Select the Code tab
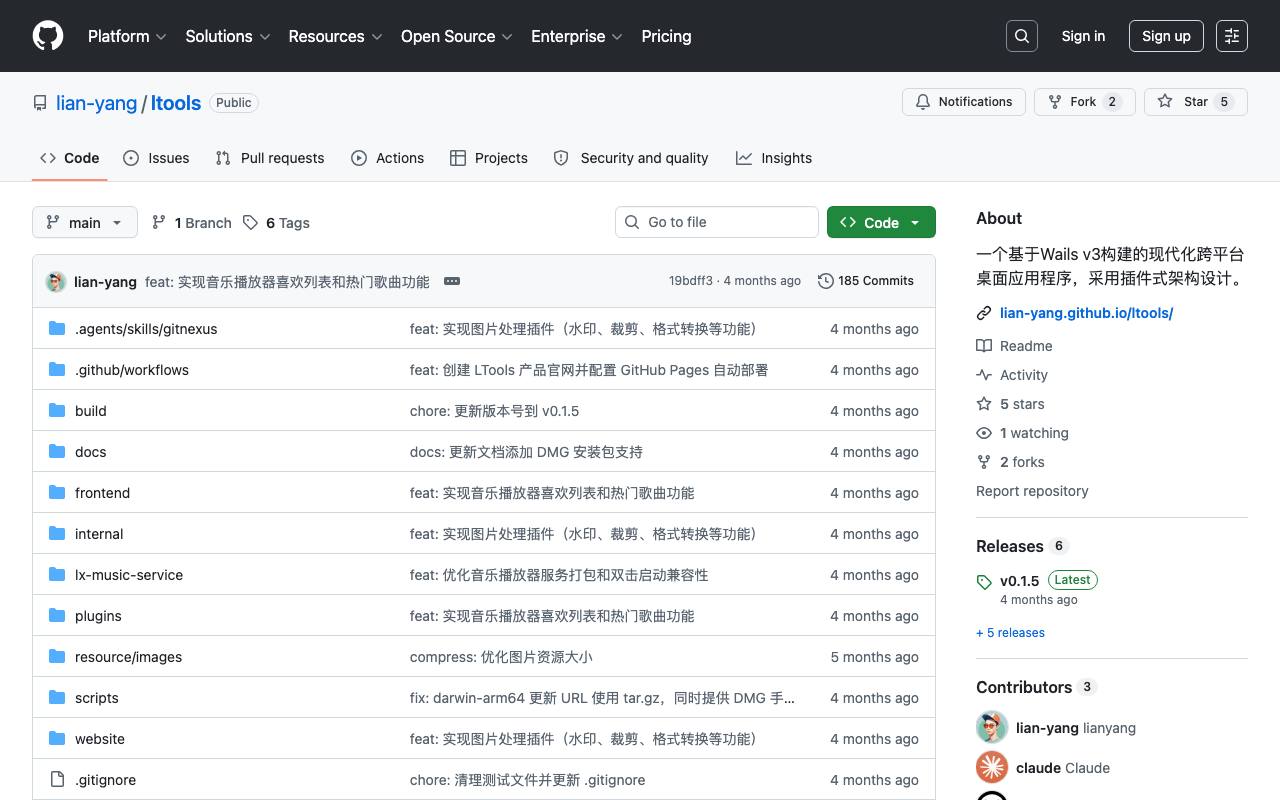 70,158
